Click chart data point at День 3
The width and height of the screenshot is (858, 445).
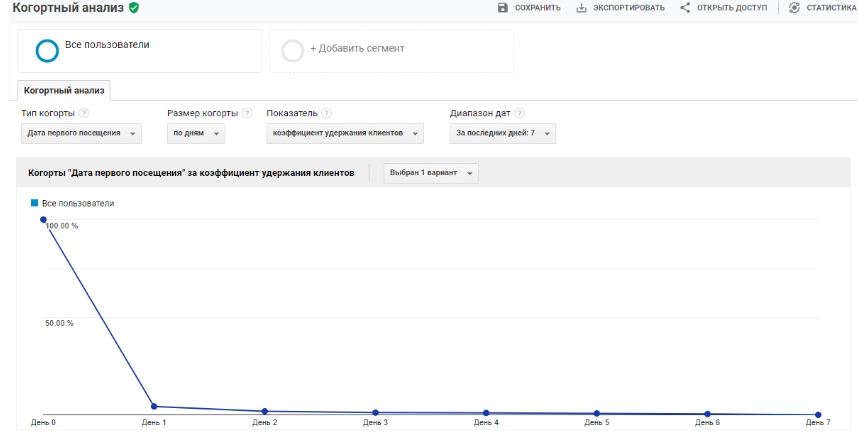coord(375,412)
